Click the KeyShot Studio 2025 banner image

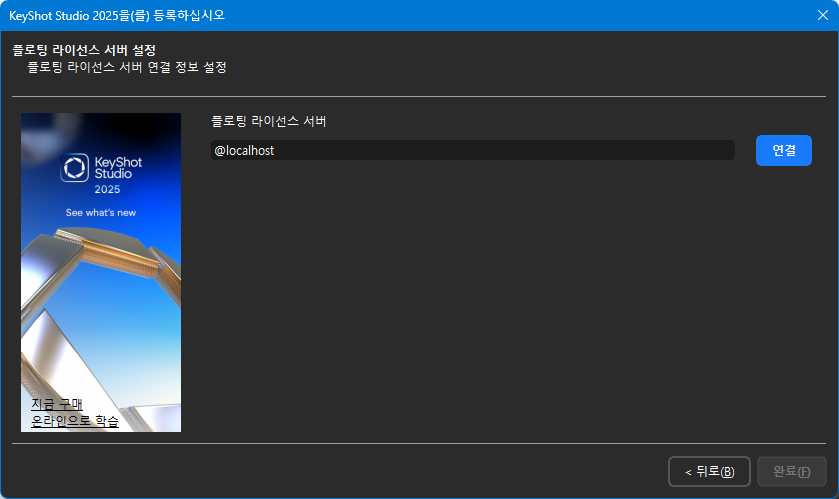(101, 272)
